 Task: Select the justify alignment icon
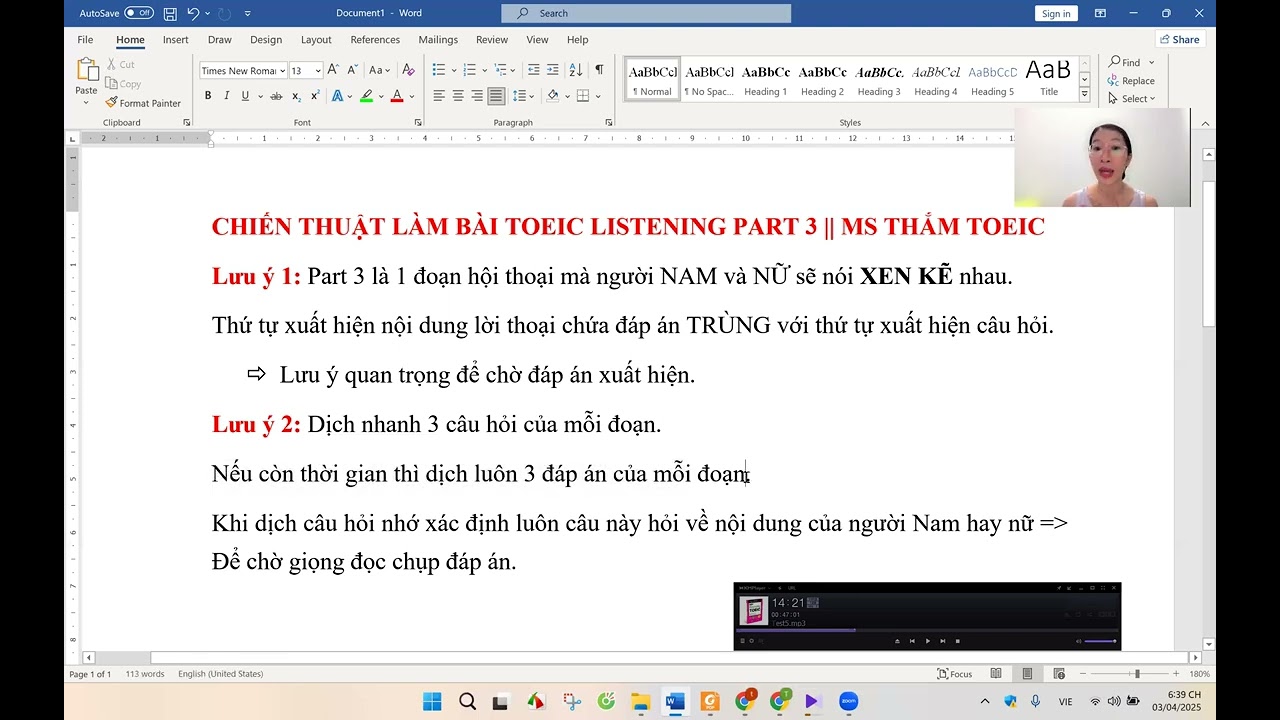pyautogui.click(x=496, y=96)
